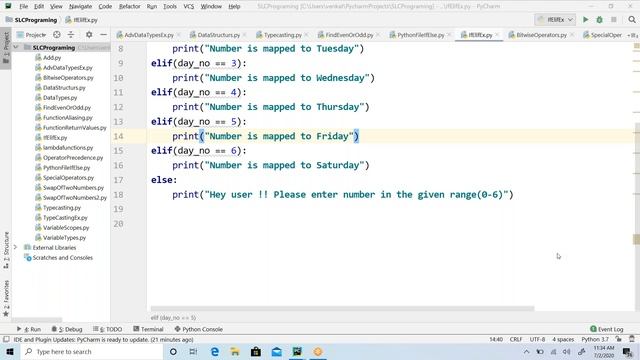Switch to PyCharm taskbar icon
The width and height of the screenshot is (640, 360).
click(x=297, y=351)
